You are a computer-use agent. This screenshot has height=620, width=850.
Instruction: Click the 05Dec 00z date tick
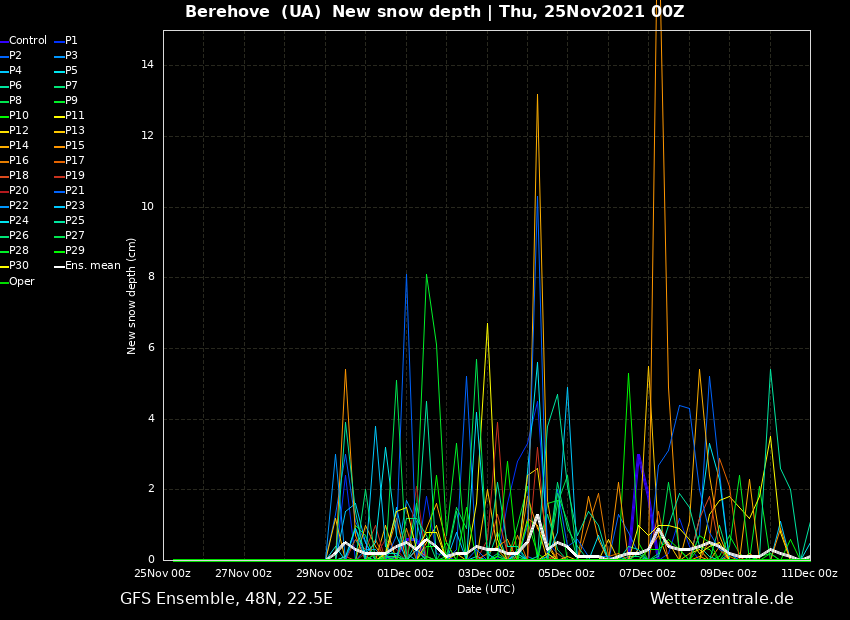(x=566, y=574)
